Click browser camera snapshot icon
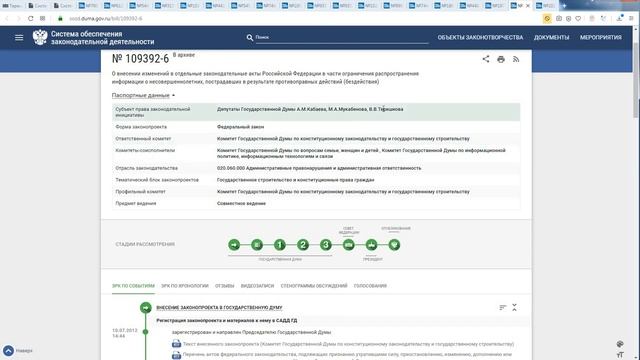 (559, 18)
